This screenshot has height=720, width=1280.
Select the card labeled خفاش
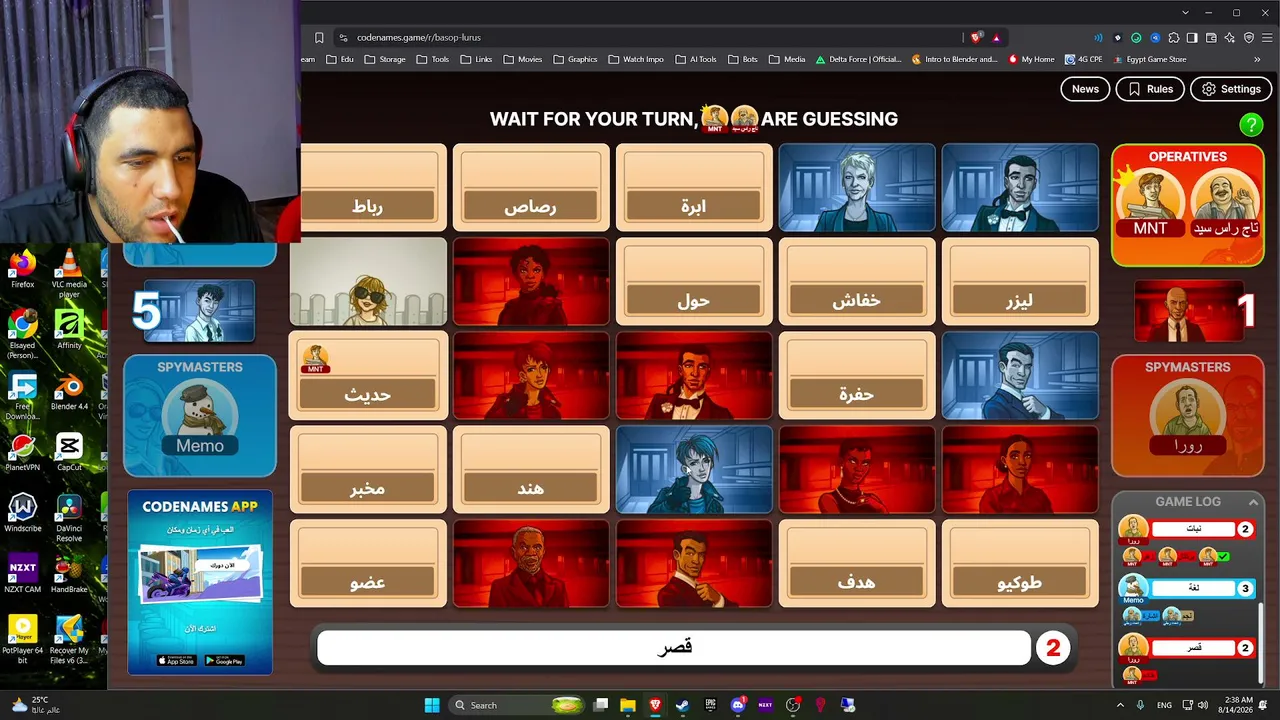[x=857, y=282]
